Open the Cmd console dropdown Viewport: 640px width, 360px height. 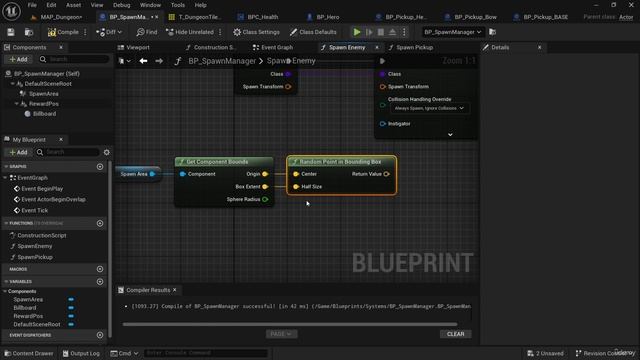coord(124,353)
